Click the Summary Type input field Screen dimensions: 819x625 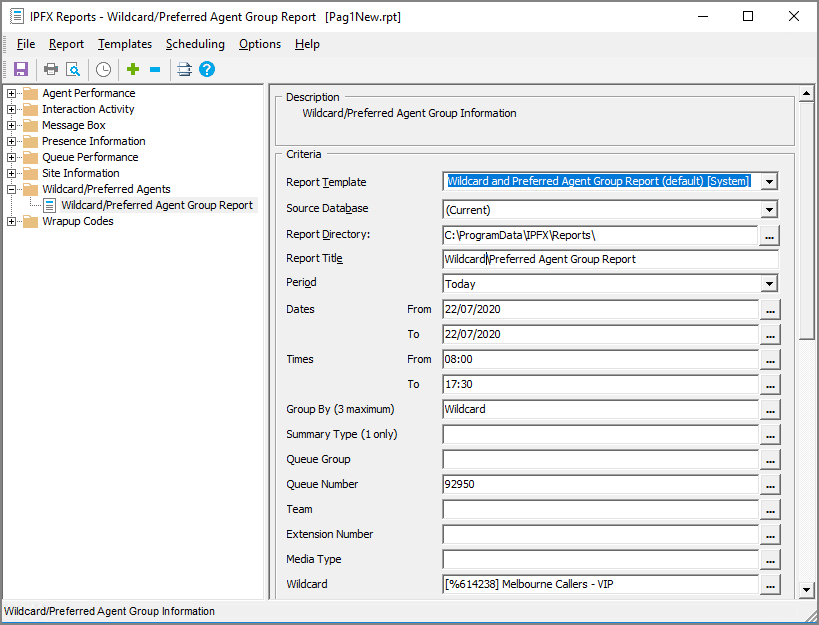tap(601, 435)
